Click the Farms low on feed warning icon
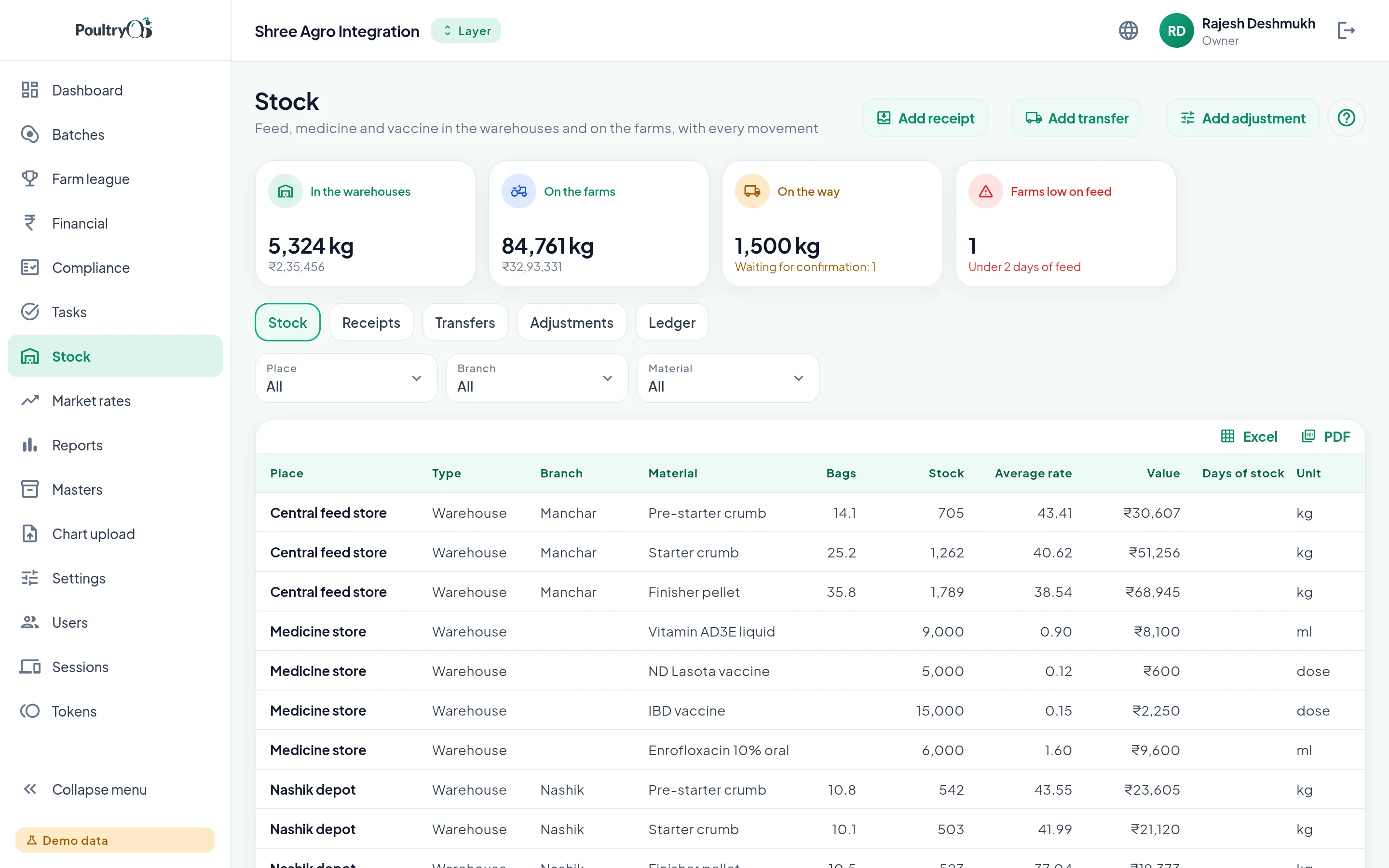 [985, 191]
